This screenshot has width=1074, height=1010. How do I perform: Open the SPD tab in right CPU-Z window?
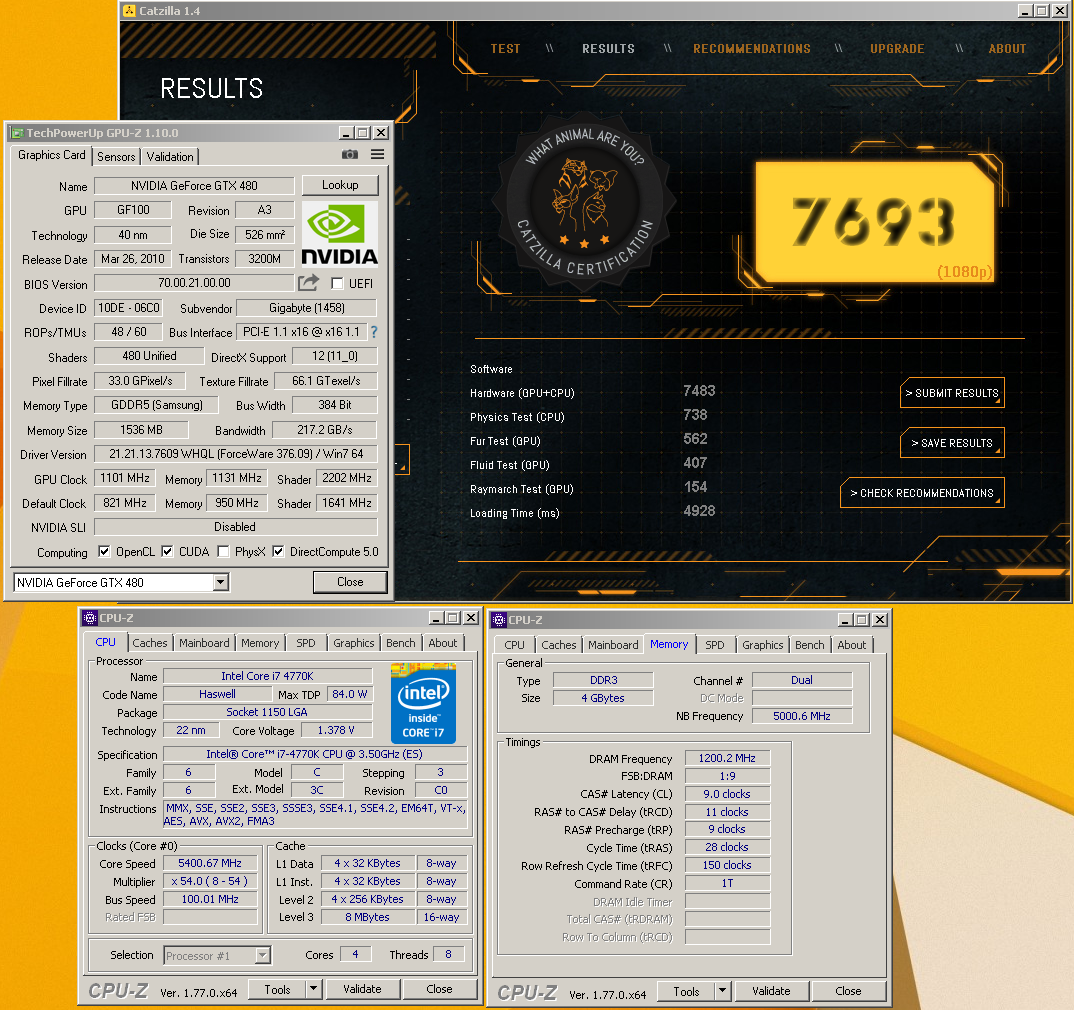pos(715,645)
